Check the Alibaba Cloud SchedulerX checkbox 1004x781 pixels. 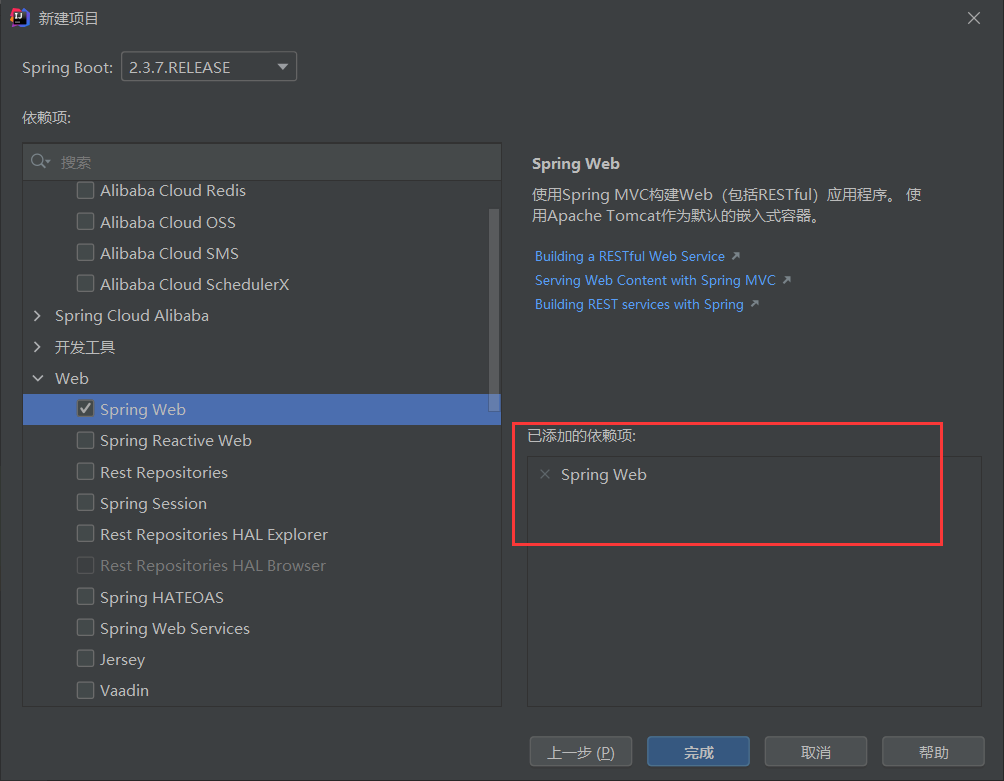pos(85,284)
